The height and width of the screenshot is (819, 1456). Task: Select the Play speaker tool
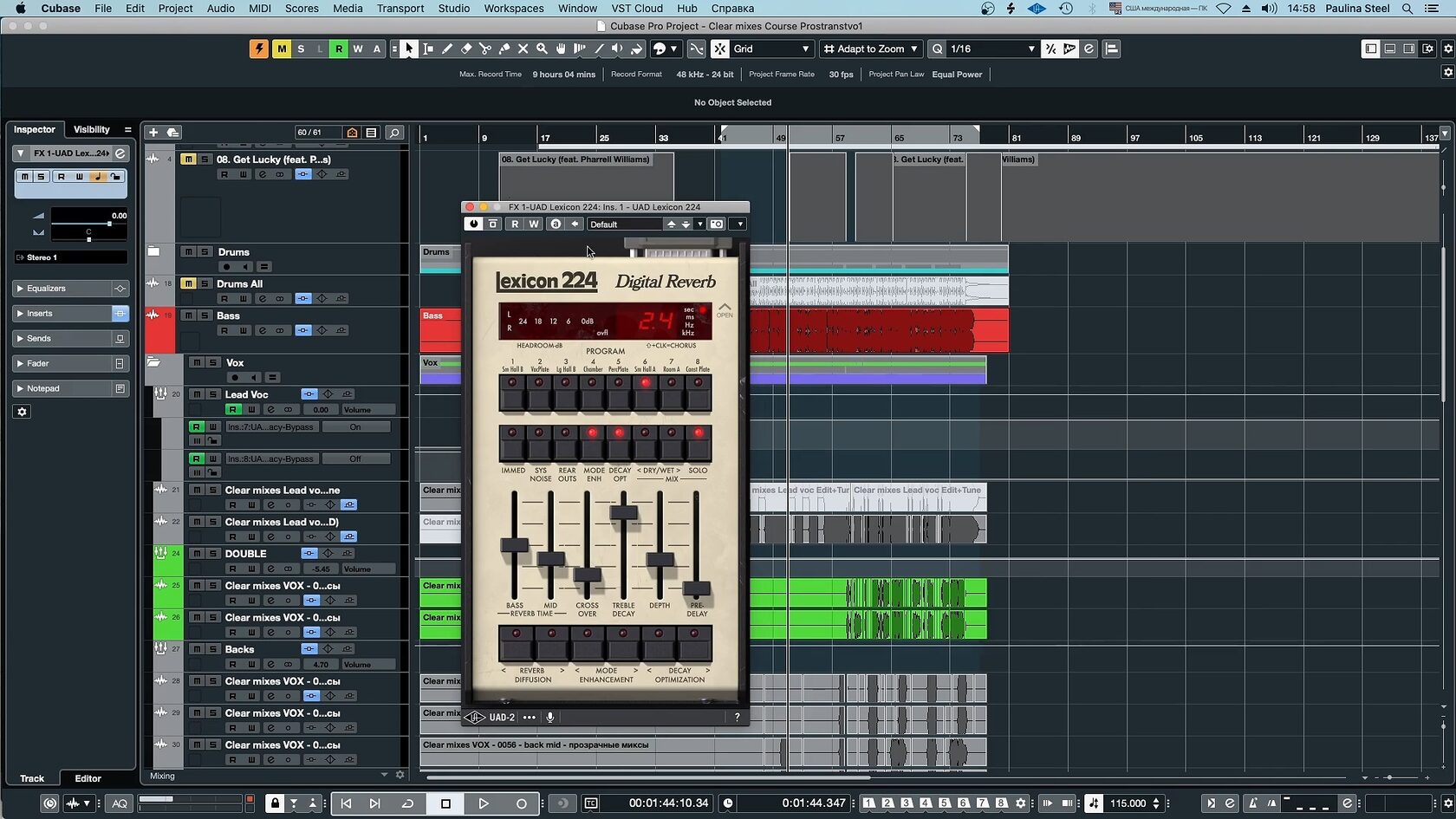[617, 49]
